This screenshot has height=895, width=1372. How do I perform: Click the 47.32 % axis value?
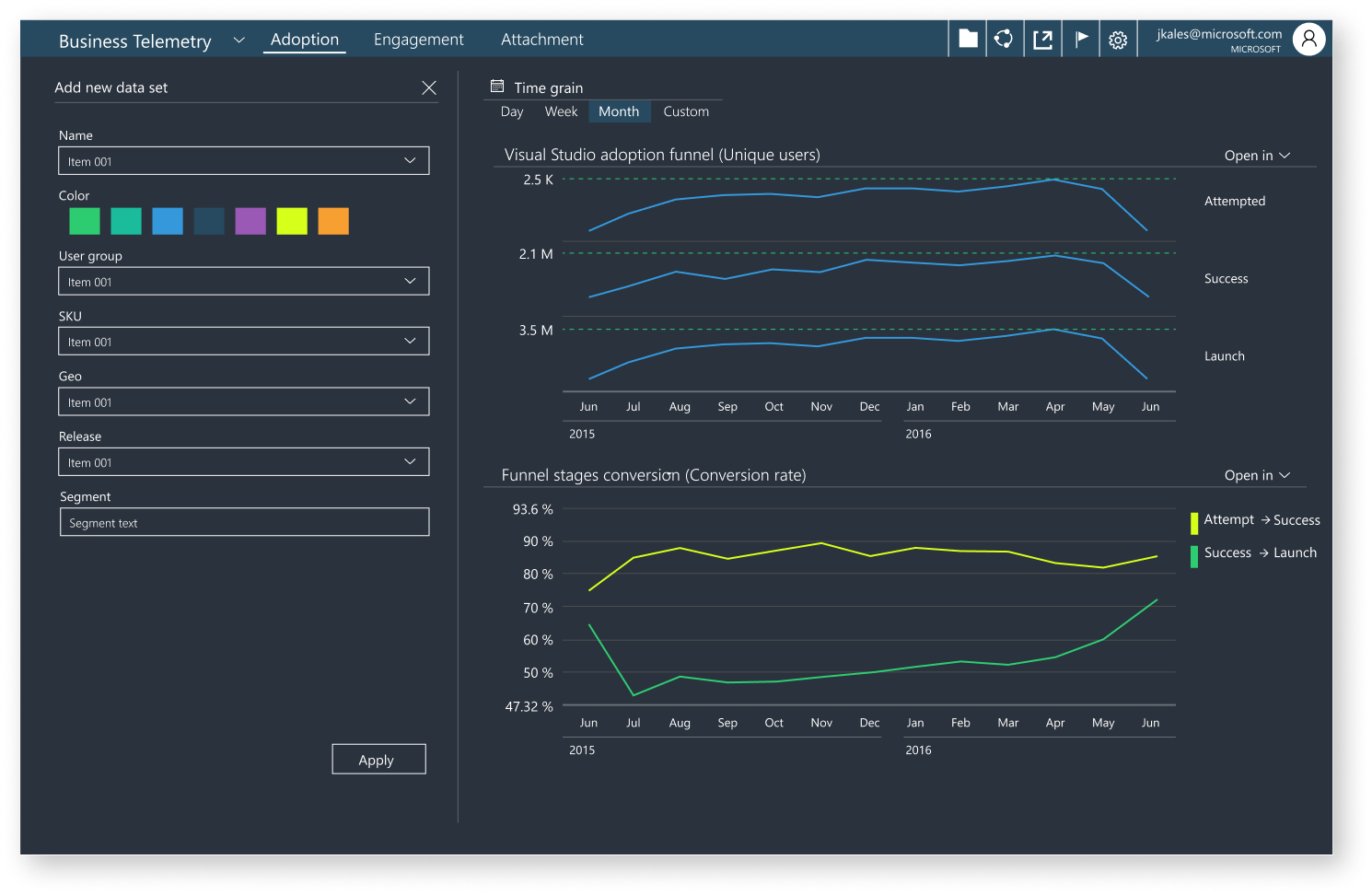[529, 706]
